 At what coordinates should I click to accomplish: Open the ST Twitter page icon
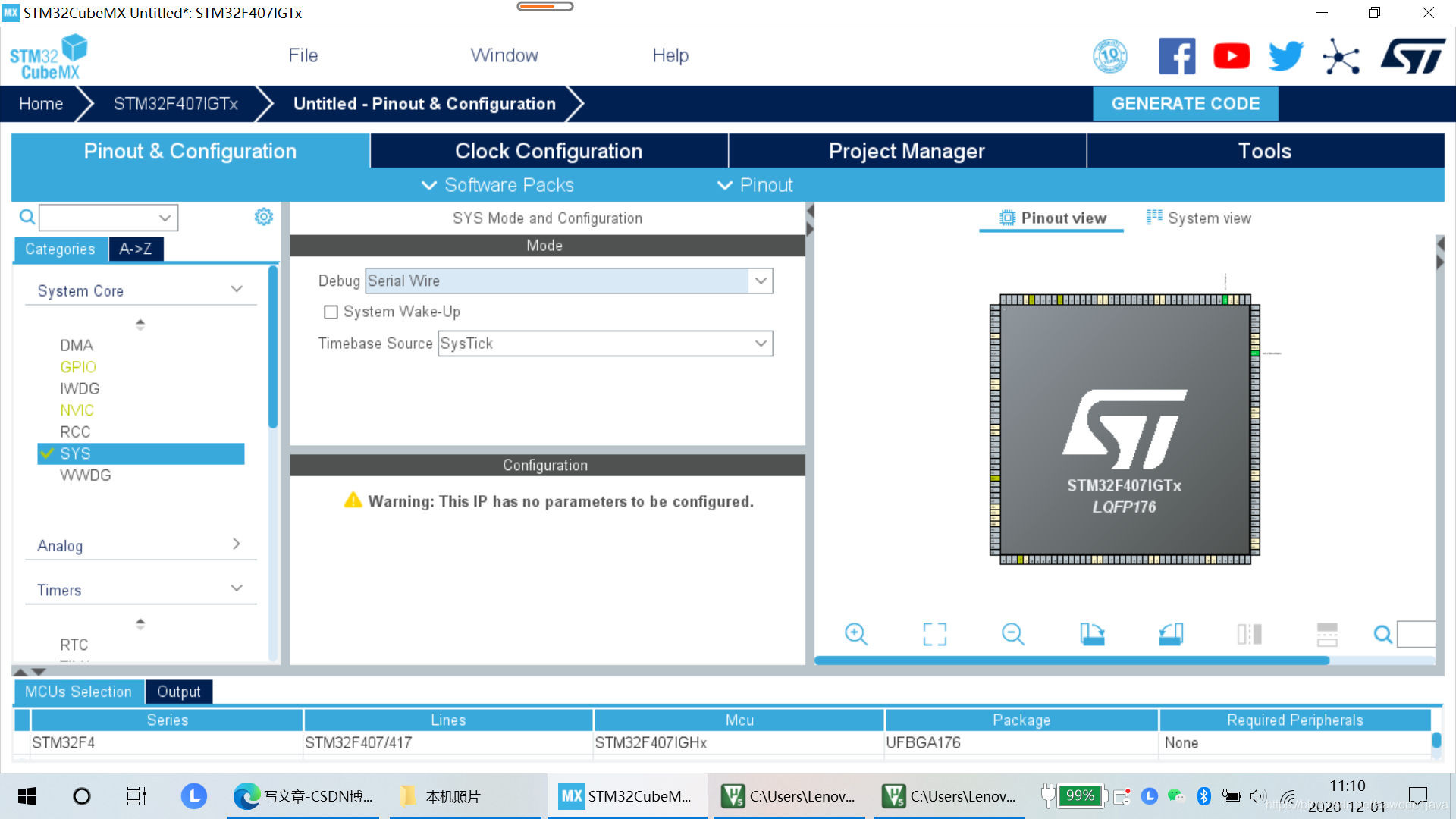click(x=1285, y=56)
